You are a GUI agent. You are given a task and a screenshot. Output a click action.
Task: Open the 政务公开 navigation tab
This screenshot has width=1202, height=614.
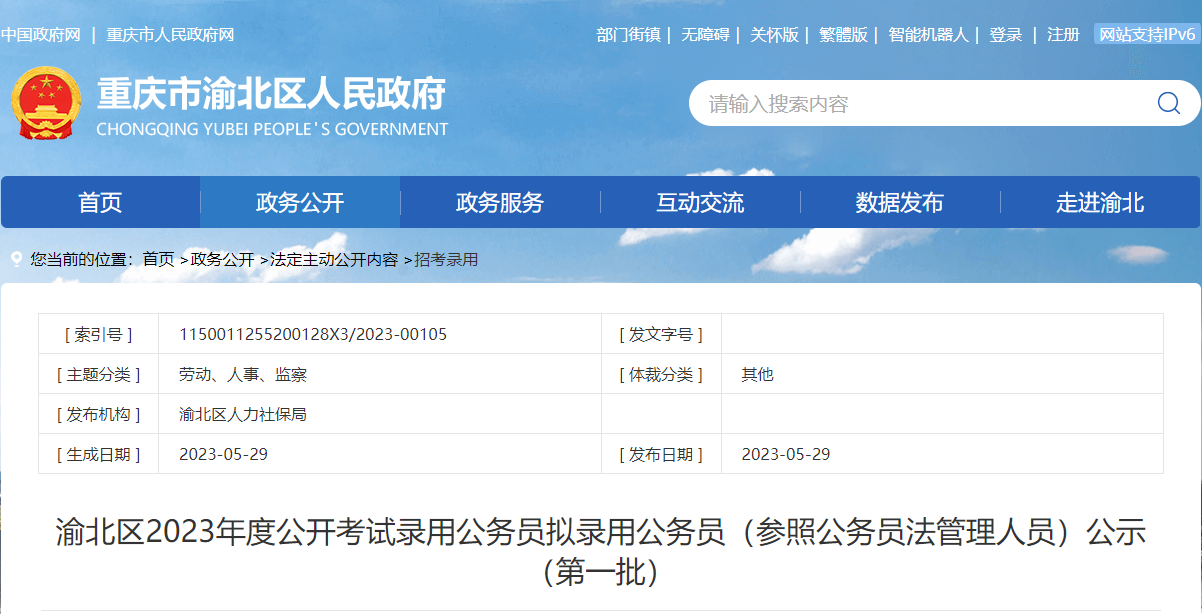(300, 203)
